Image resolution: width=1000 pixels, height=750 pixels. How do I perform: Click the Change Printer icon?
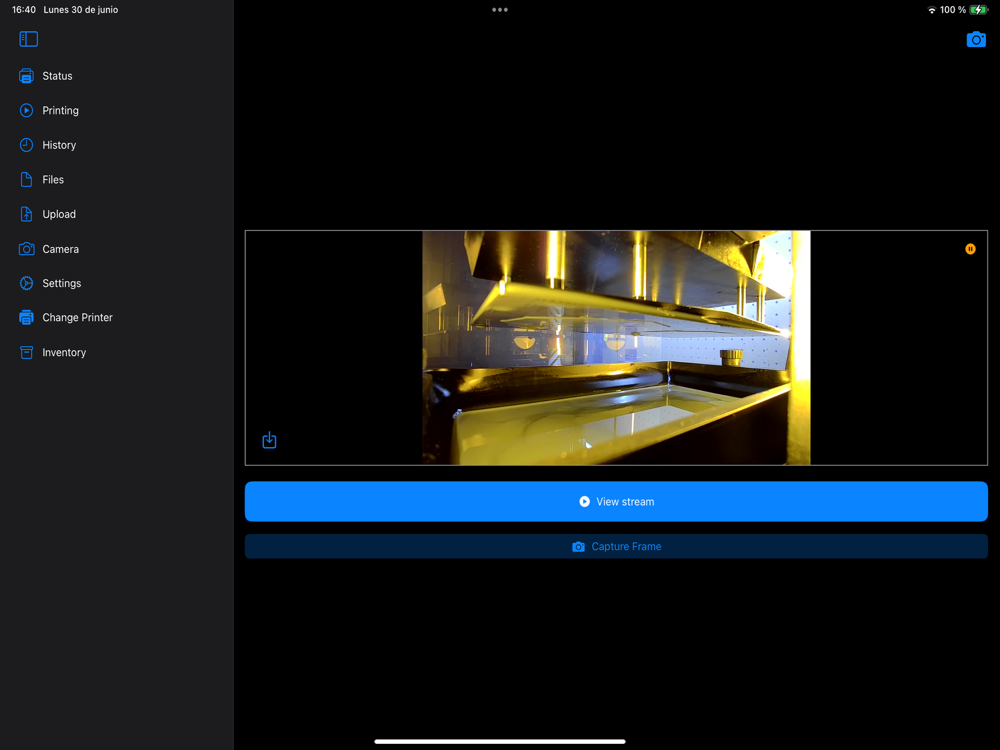(x=26, y=318)
